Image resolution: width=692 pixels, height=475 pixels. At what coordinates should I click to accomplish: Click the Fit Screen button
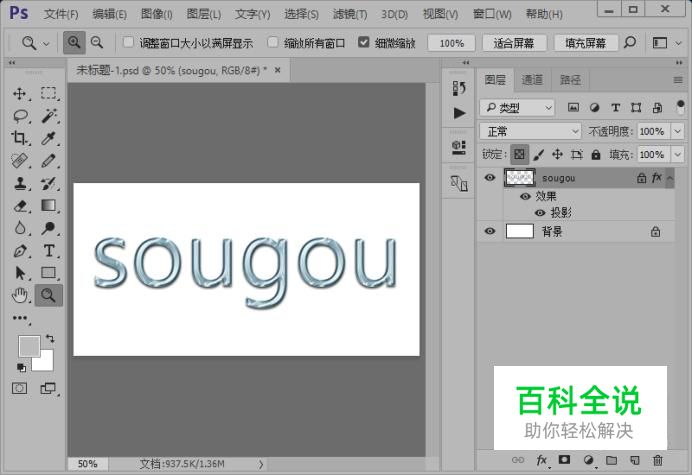[514, 43]
